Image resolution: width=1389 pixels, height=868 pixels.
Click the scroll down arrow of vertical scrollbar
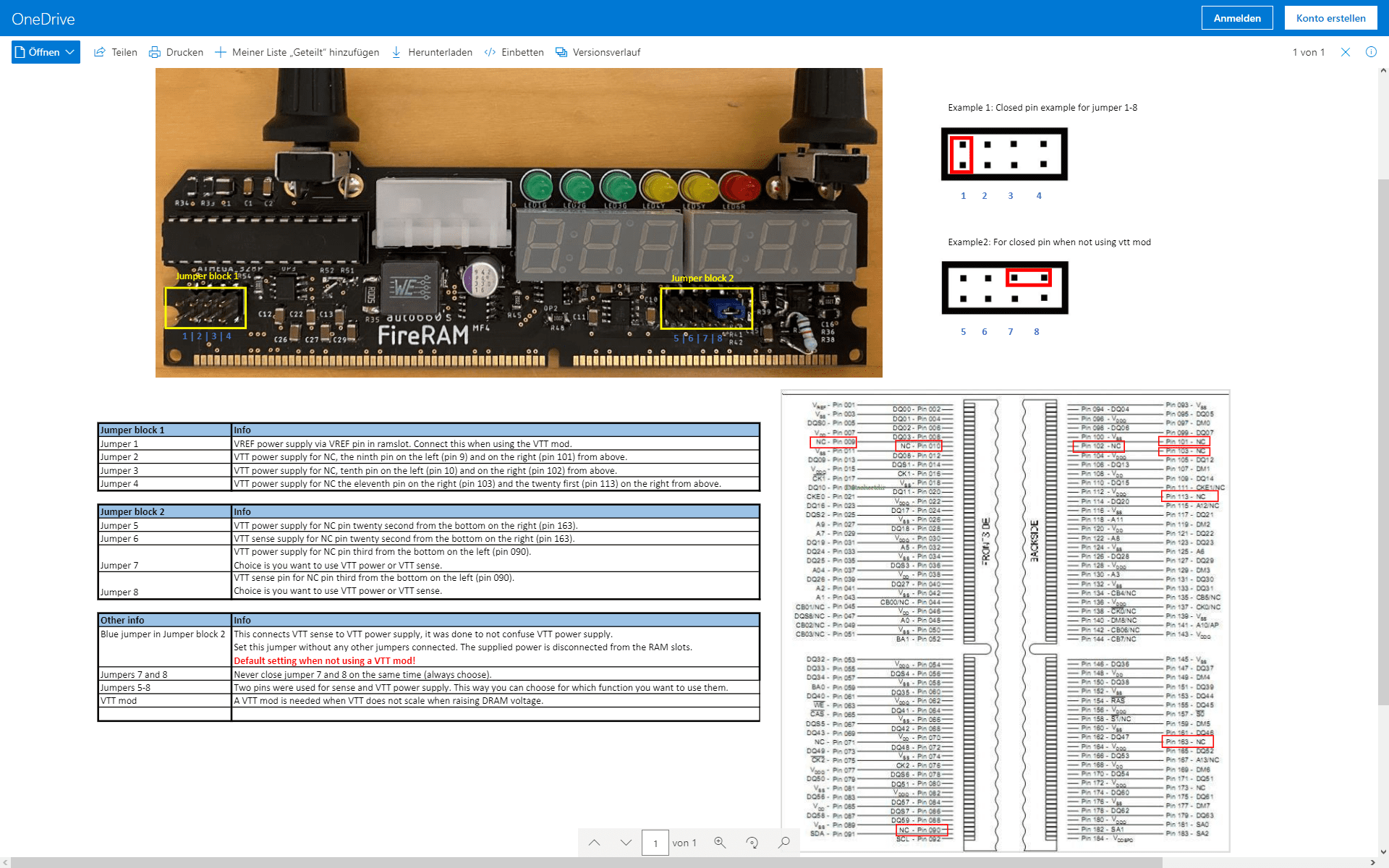1383,852
